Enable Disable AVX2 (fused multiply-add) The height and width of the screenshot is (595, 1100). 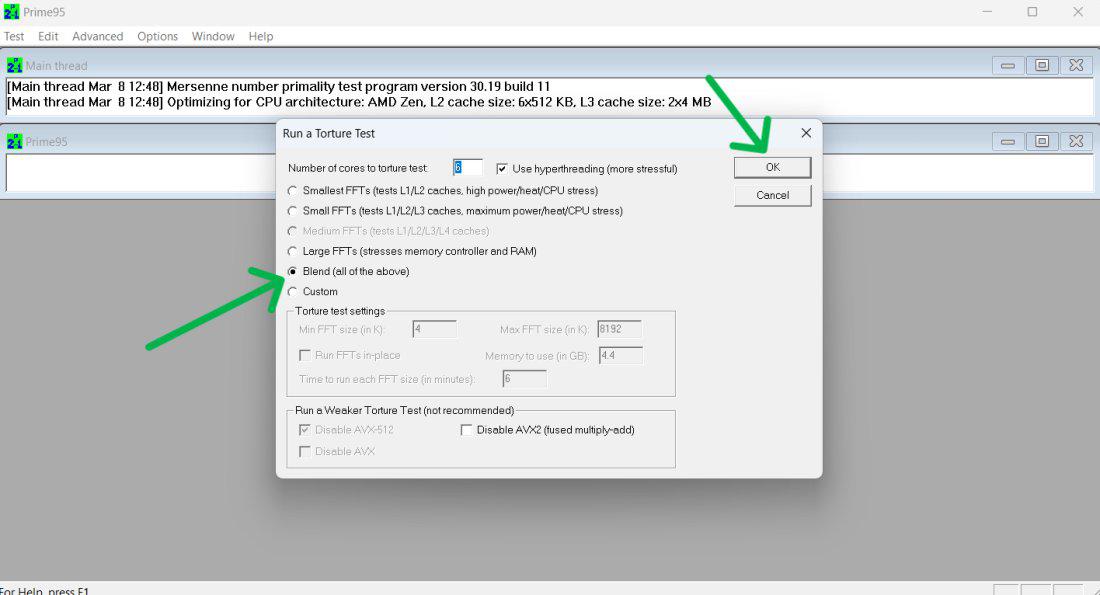(x=466, y=429)
